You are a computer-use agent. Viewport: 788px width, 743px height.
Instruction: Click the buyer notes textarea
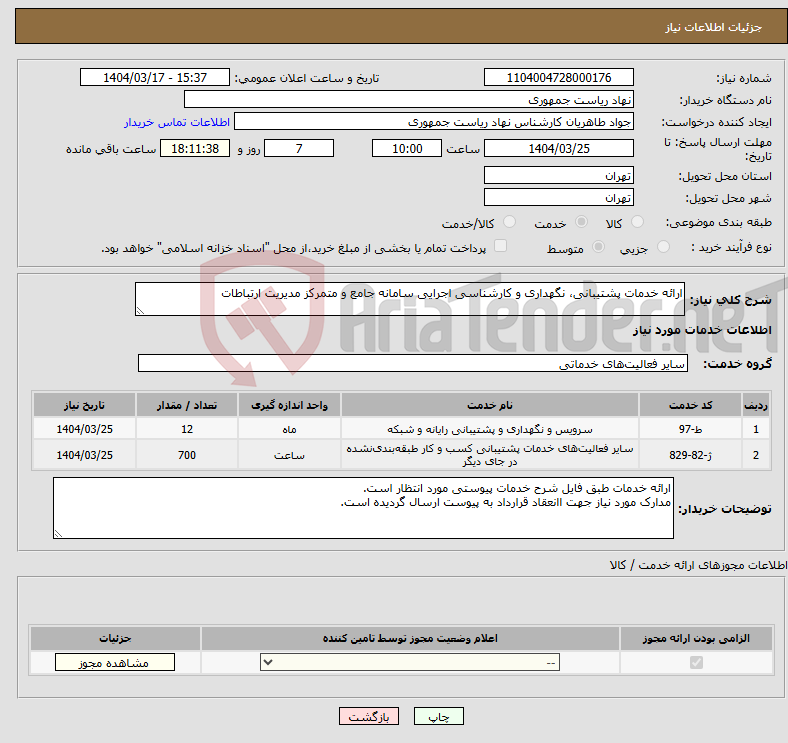[x=363, y=508]
